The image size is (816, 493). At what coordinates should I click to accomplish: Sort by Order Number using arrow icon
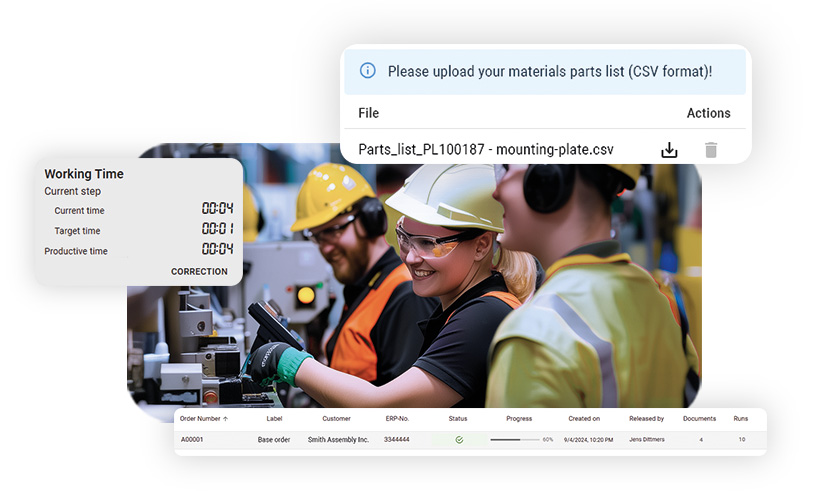tap(225, 419)
